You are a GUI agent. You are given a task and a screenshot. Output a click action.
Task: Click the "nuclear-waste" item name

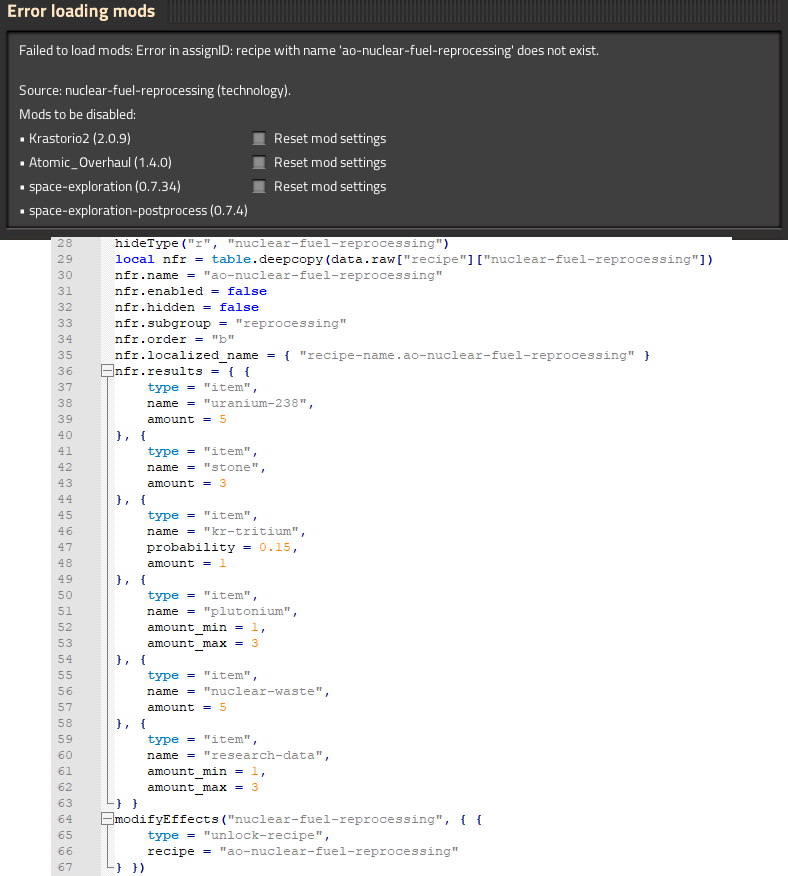point(263,691)
